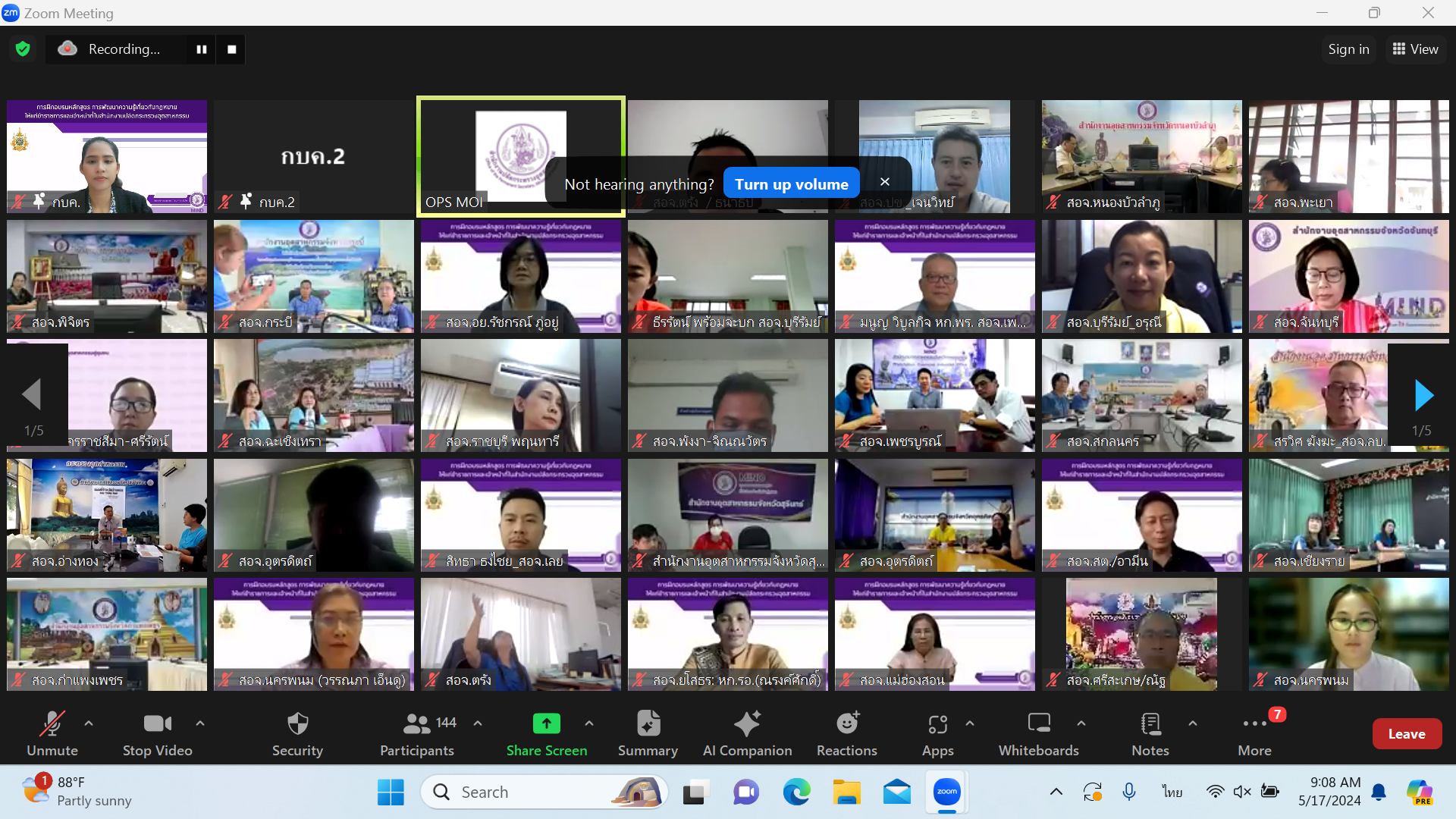Viewport: 1456px width, 819px height.
Task: Open the Notes tool
Action: point(1150,724)
